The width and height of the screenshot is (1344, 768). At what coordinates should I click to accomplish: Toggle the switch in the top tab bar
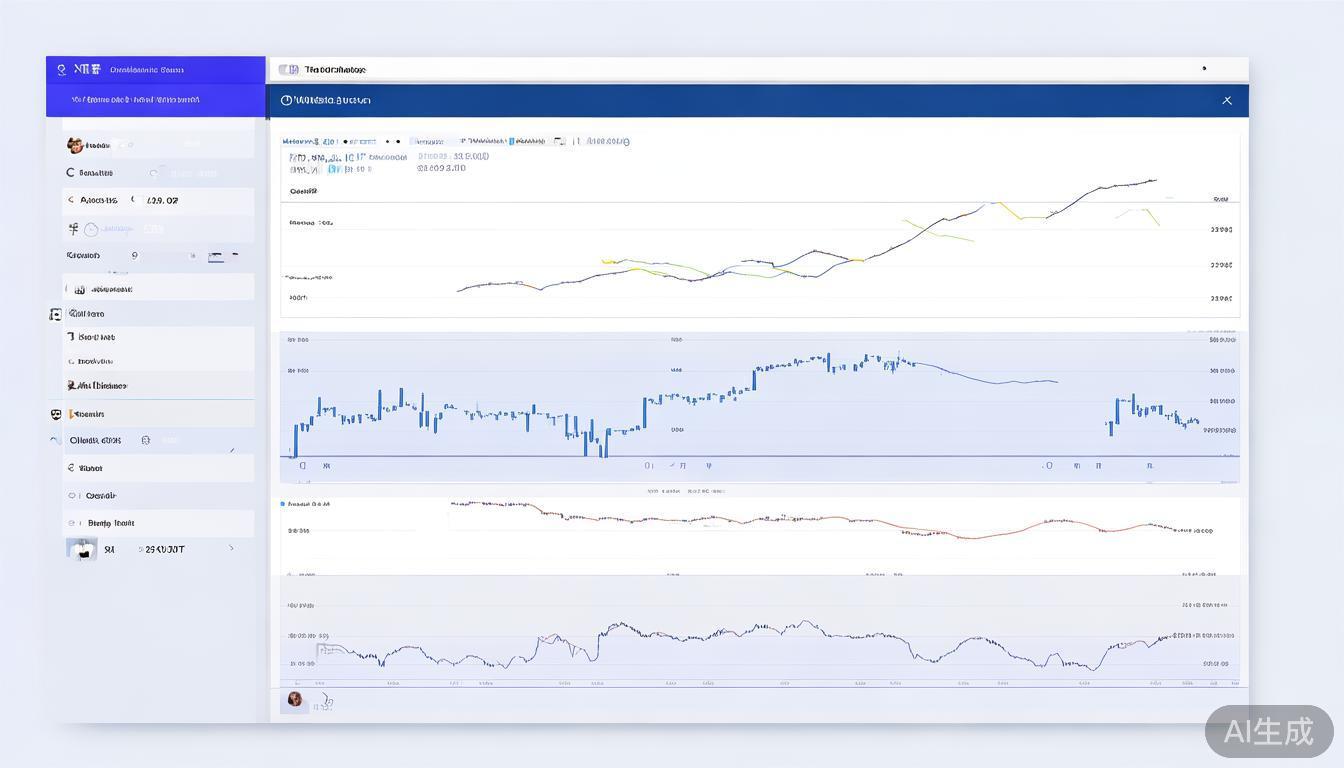[x=288, y=70]
